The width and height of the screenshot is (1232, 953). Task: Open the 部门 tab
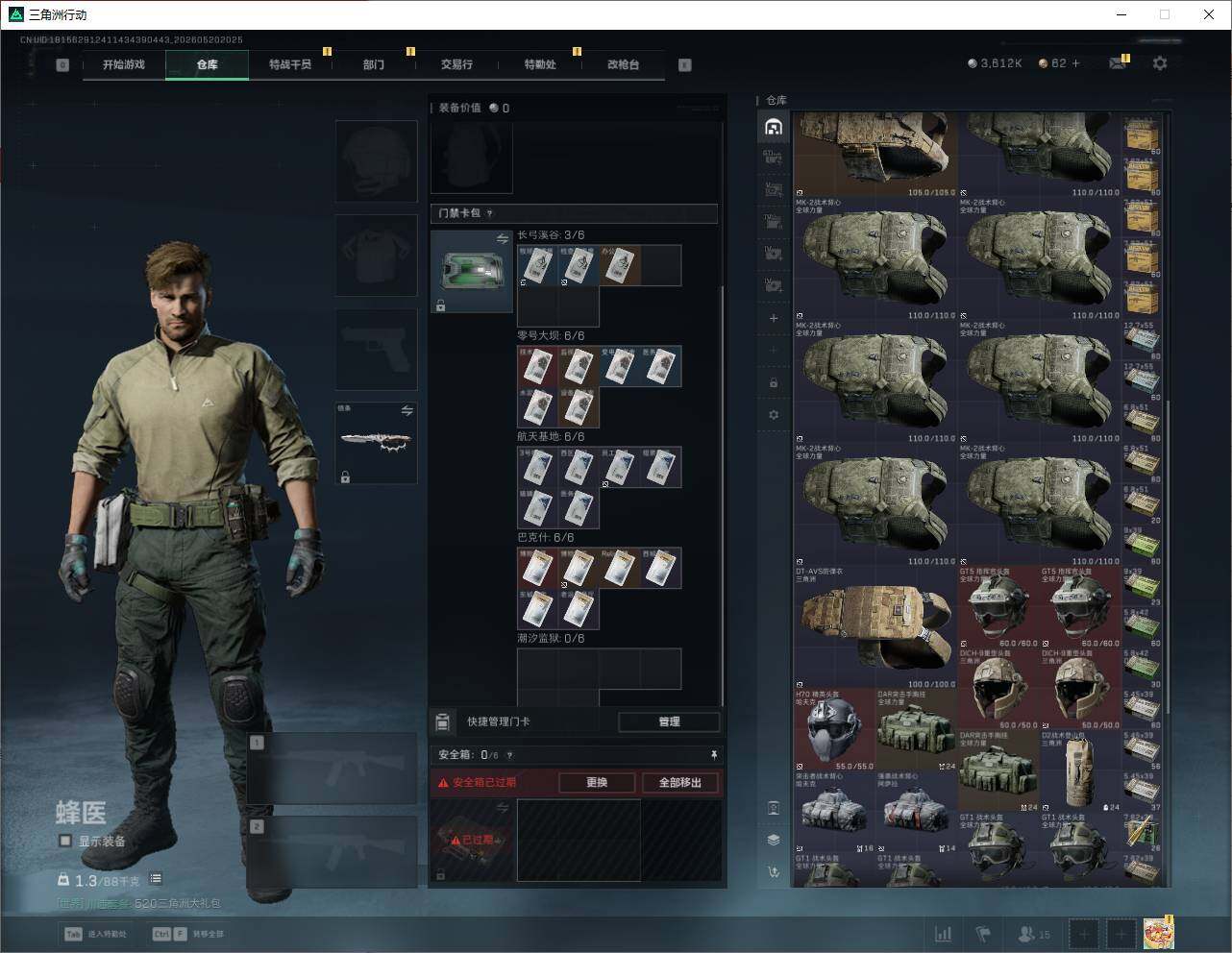coord(374,64)
